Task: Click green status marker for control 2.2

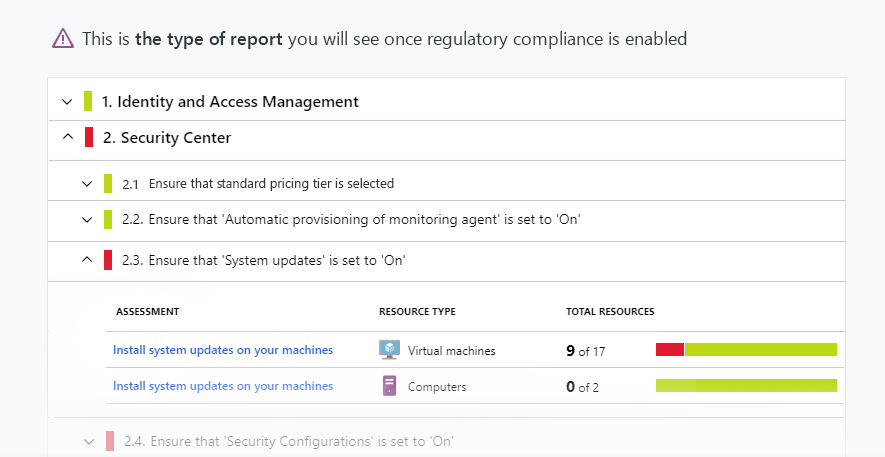Action: pos(108,219)
